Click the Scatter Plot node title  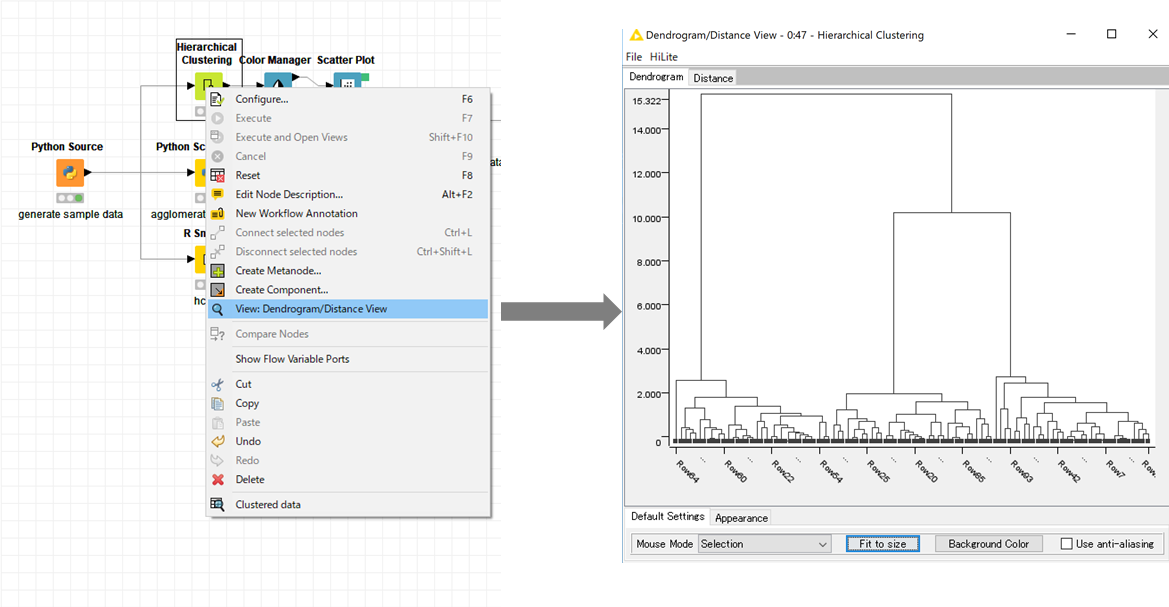point(346,60)
